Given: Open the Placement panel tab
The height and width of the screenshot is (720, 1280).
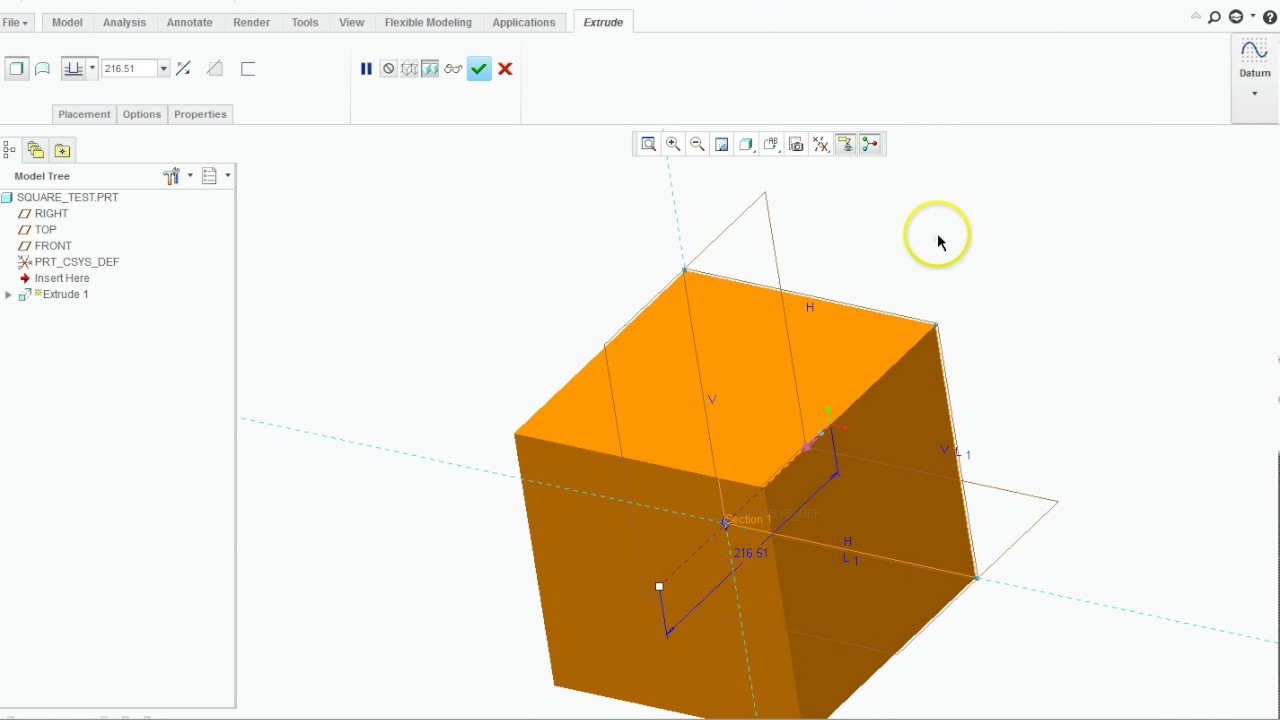Looking at the screenshot, I should point(84,114).
